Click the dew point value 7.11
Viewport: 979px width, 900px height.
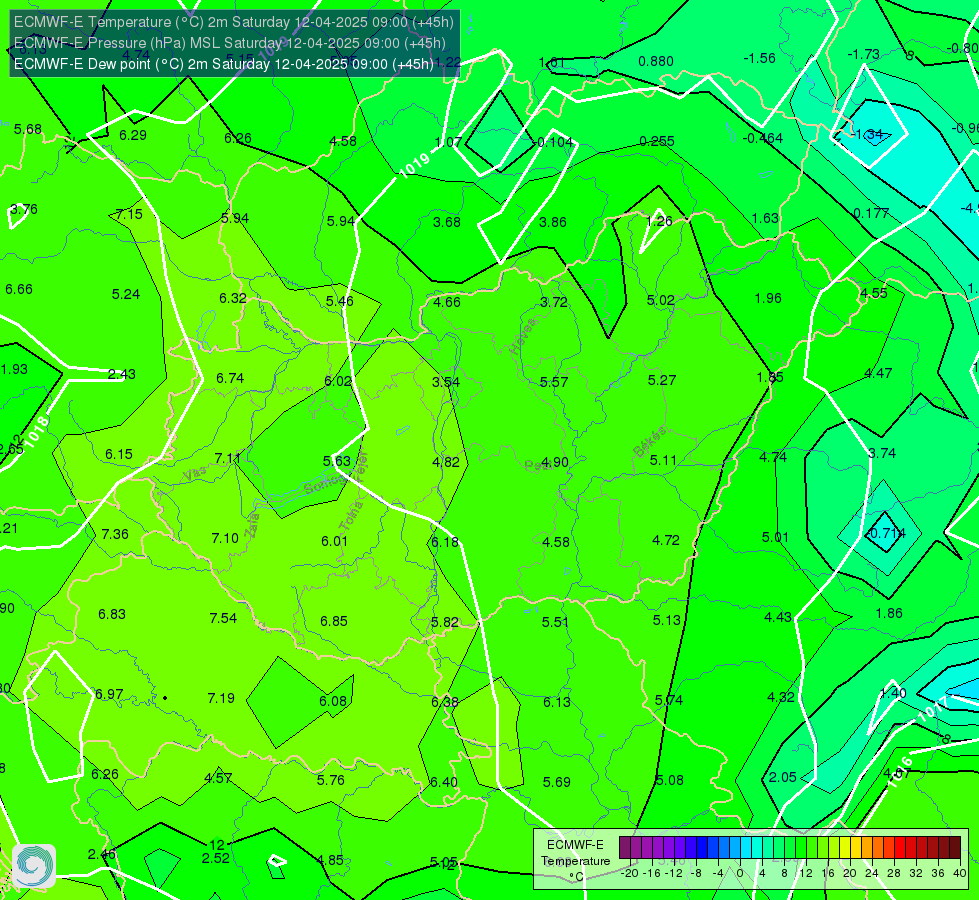[x=228, y=458]
